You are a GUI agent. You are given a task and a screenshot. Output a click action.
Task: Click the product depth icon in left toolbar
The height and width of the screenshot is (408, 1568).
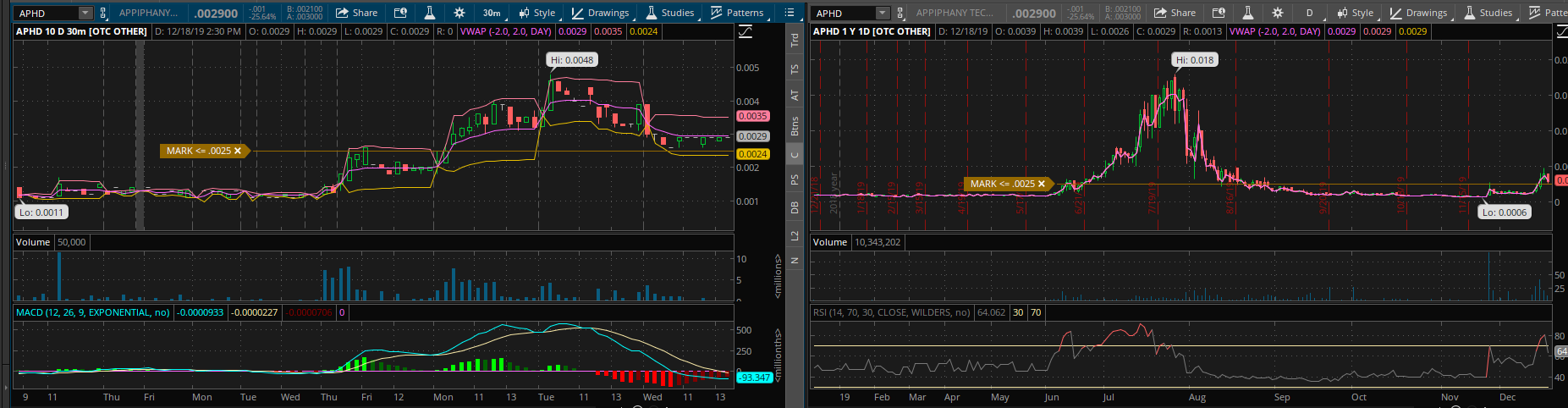pos(400,13)
